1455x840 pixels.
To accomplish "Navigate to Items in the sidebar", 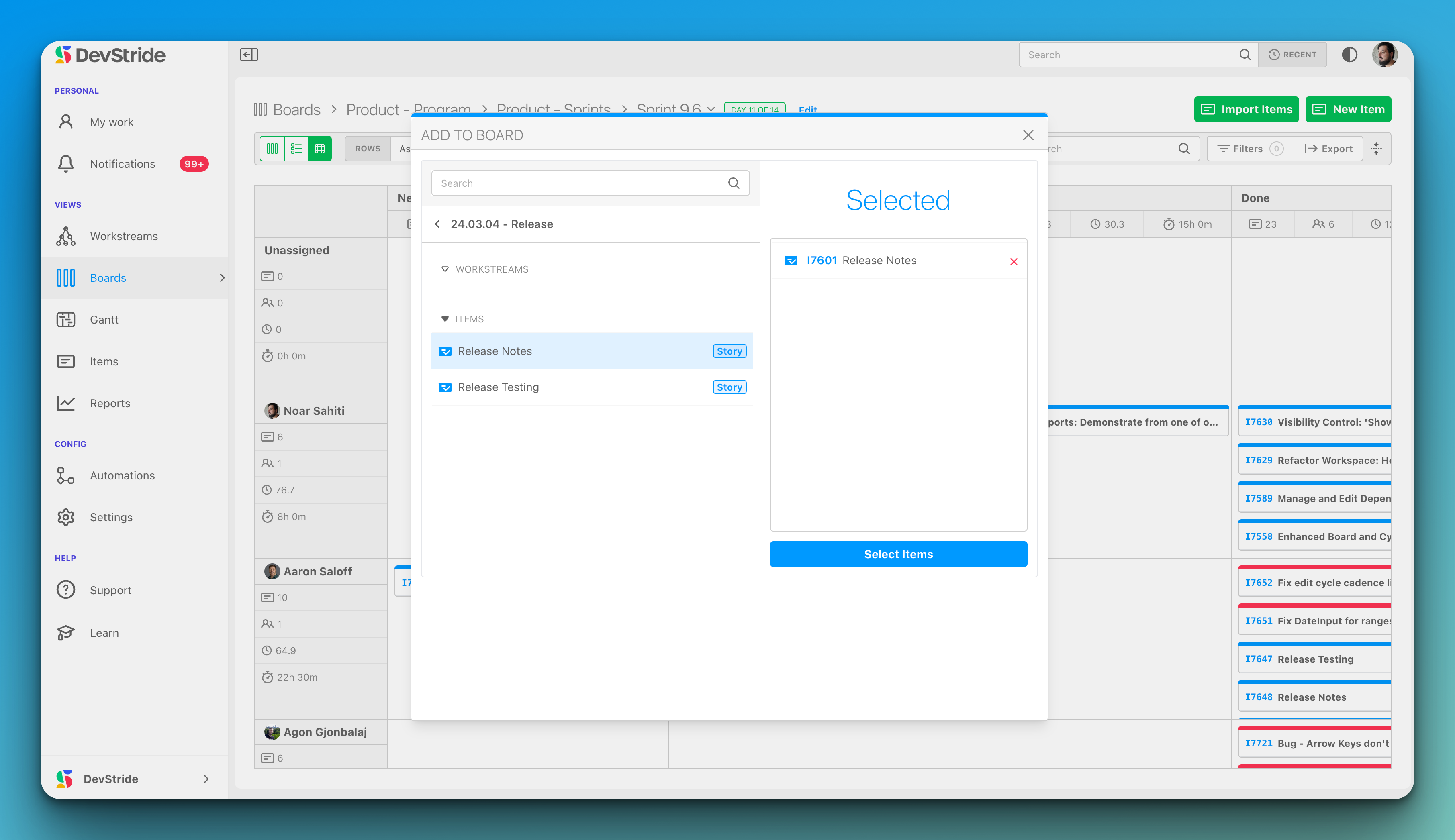I will (104, 361).
